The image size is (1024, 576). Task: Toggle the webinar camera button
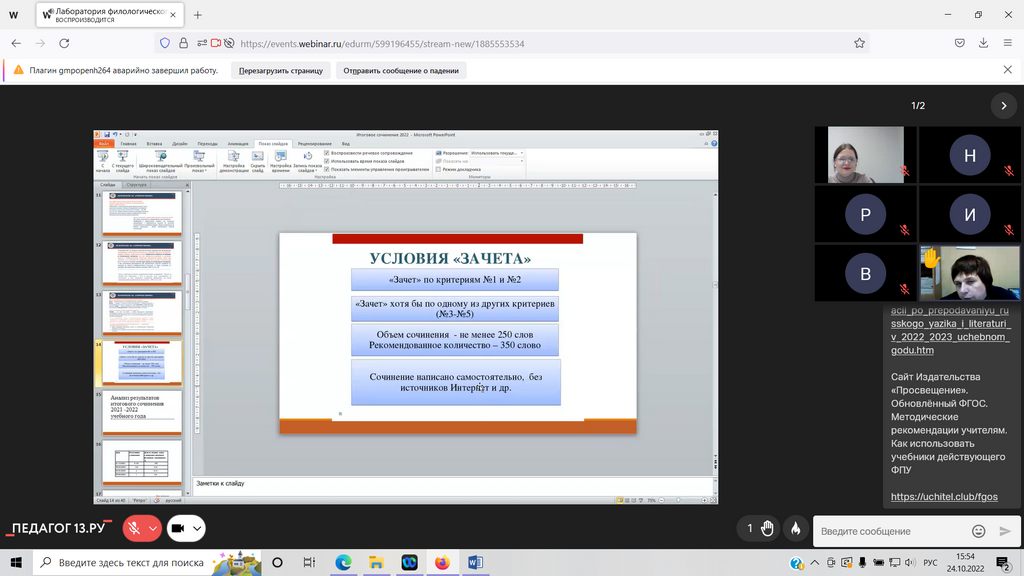pos(178,528)
